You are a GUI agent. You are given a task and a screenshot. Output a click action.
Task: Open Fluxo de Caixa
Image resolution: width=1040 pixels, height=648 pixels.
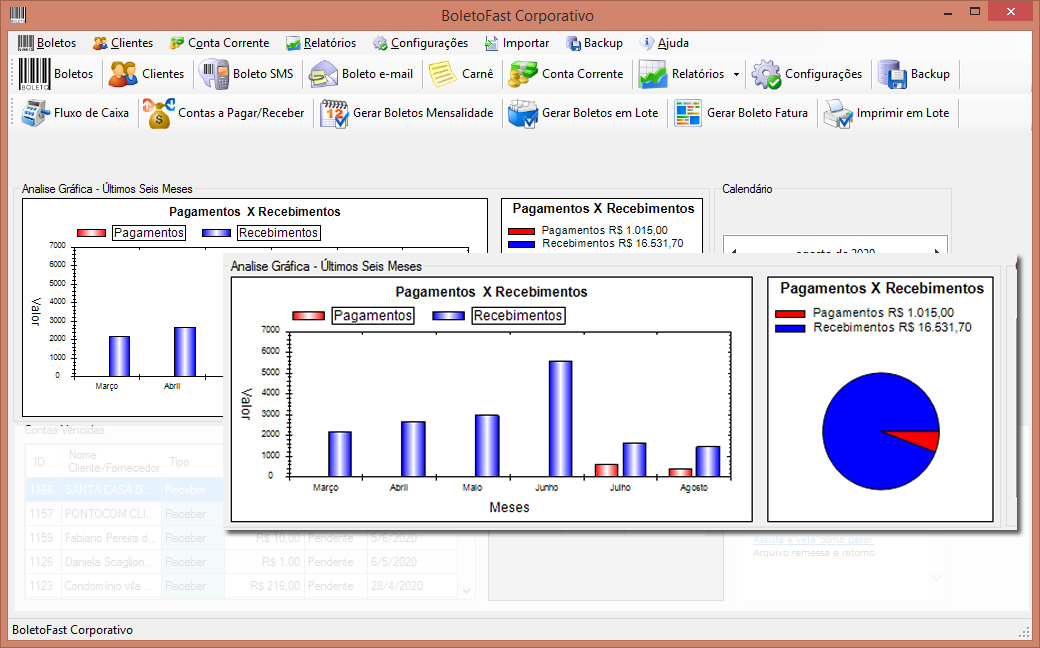(75, 113)
